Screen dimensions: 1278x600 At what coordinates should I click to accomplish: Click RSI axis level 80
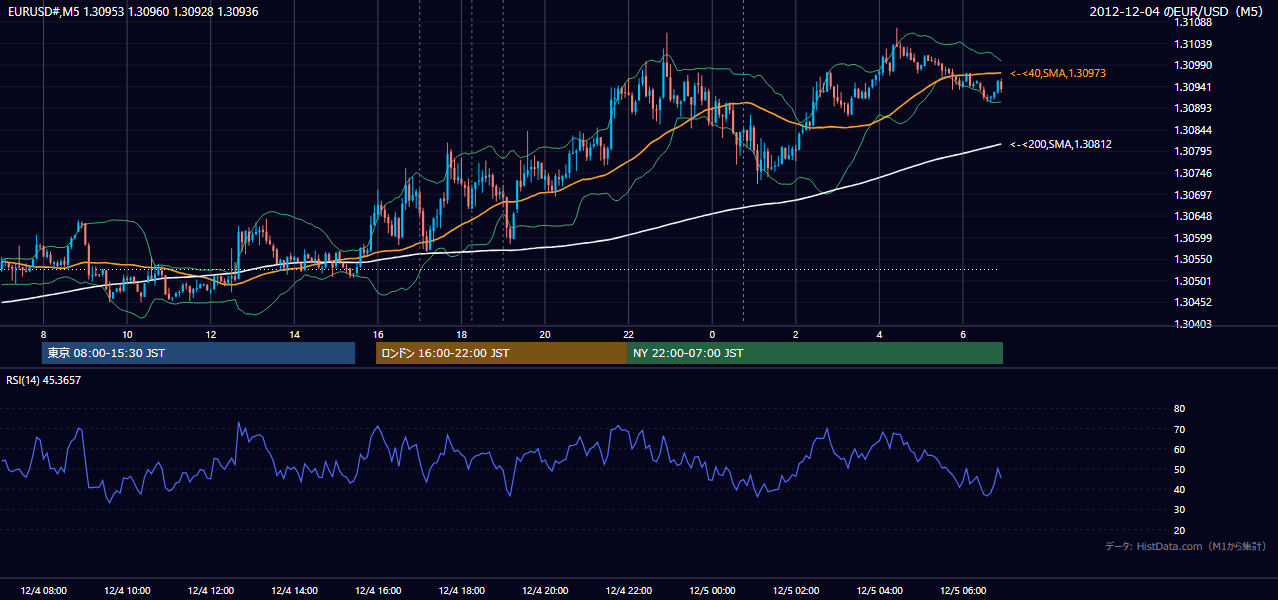1179,409
